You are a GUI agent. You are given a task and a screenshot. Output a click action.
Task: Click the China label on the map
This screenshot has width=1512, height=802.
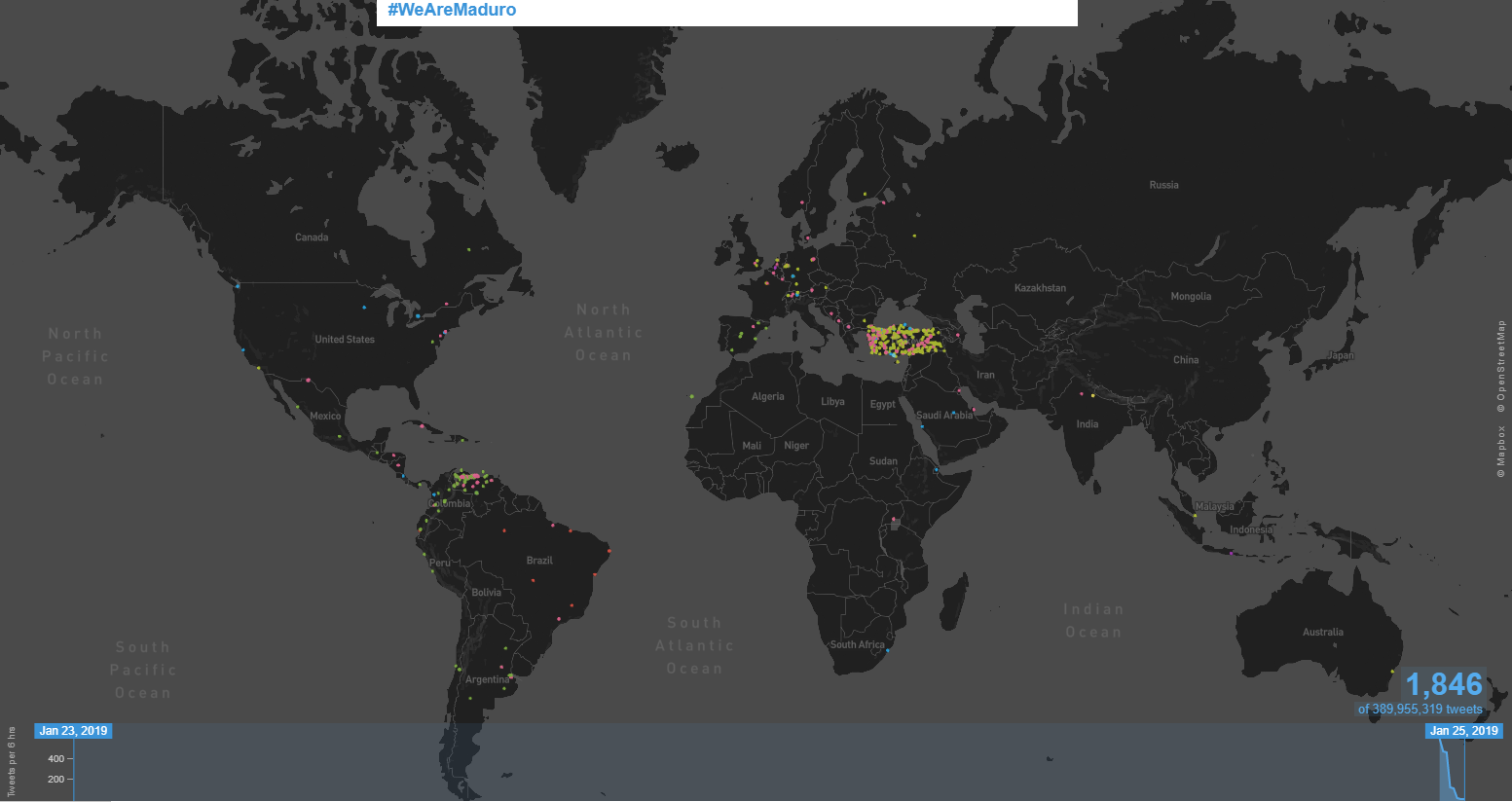point(1186,360)
